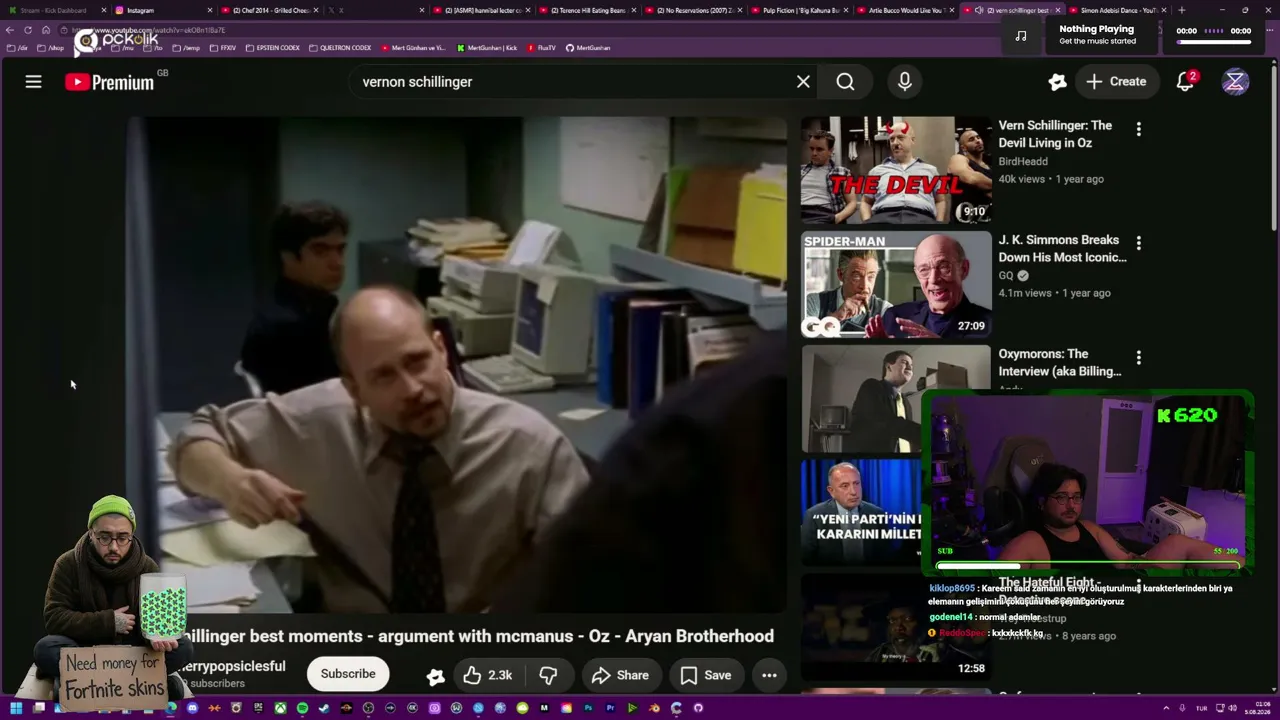
Task: Run search with the magnifier button
Action: 846,82
